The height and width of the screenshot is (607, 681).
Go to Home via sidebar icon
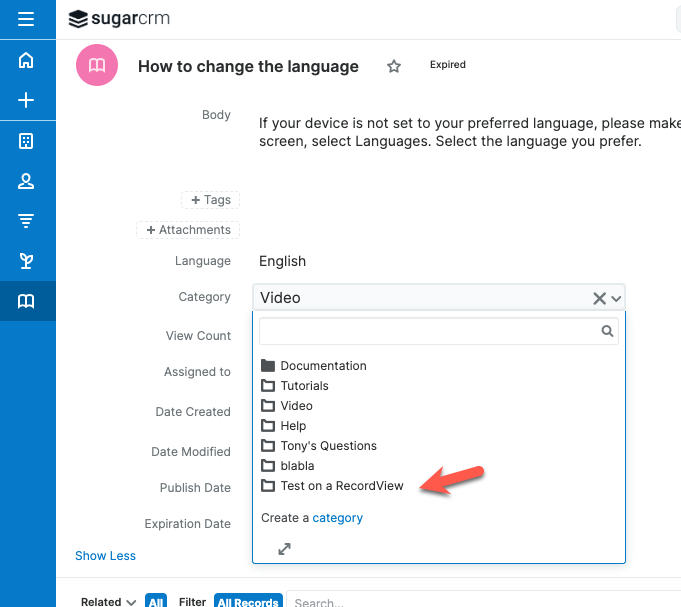[27, 61]
